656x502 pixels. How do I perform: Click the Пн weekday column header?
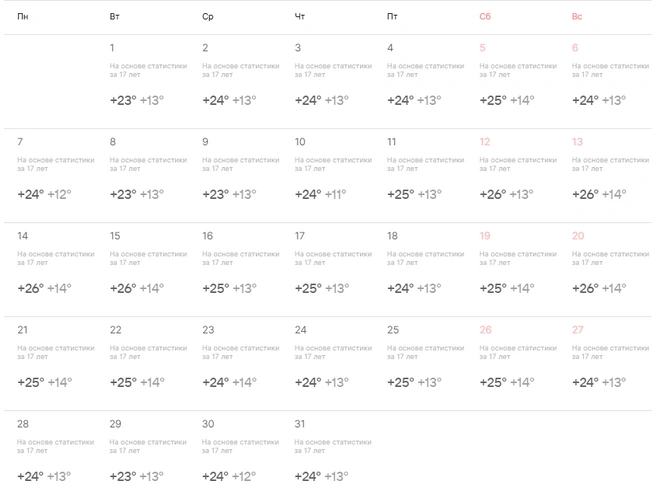click(x=23, y=17)
